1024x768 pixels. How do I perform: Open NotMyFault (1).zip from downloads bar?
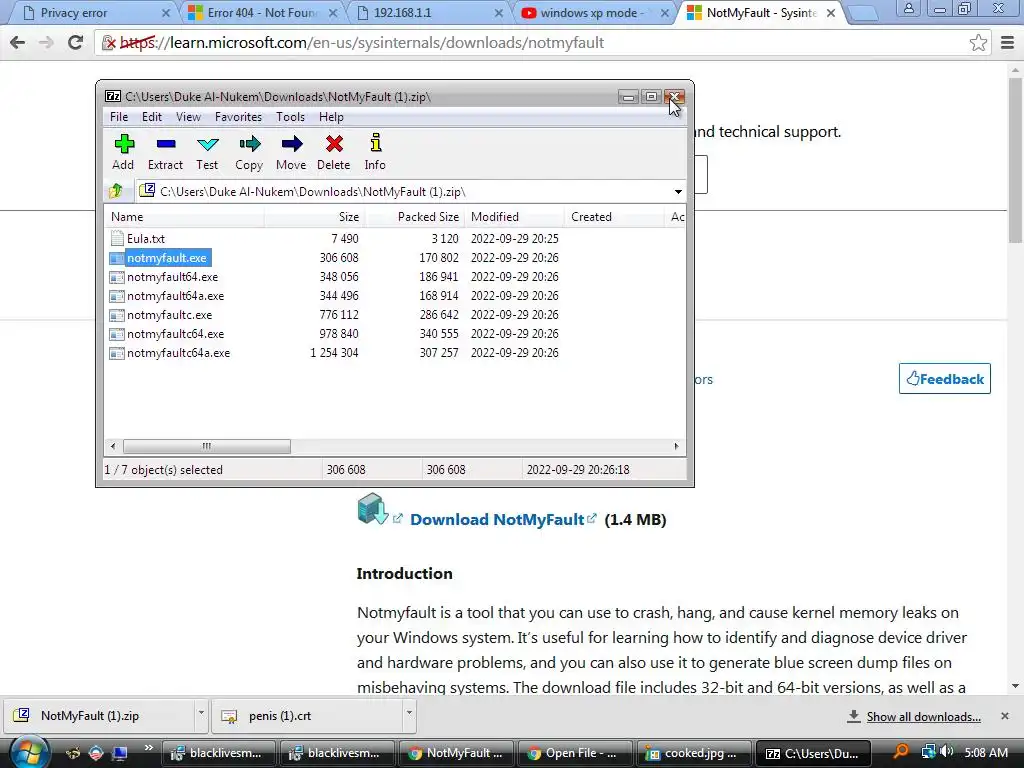98,716
